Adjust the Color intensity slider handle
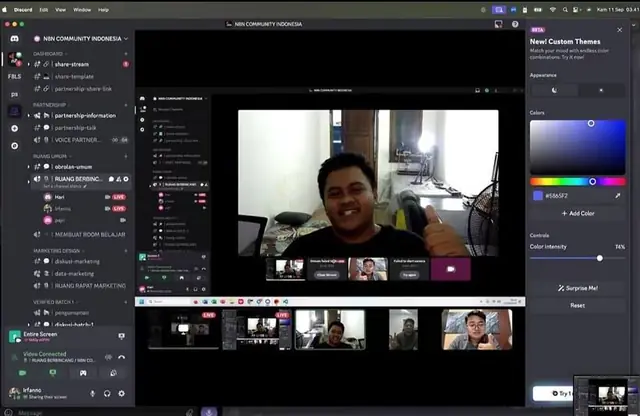Viewport: 640px width, 416px height. click(600, 258)
